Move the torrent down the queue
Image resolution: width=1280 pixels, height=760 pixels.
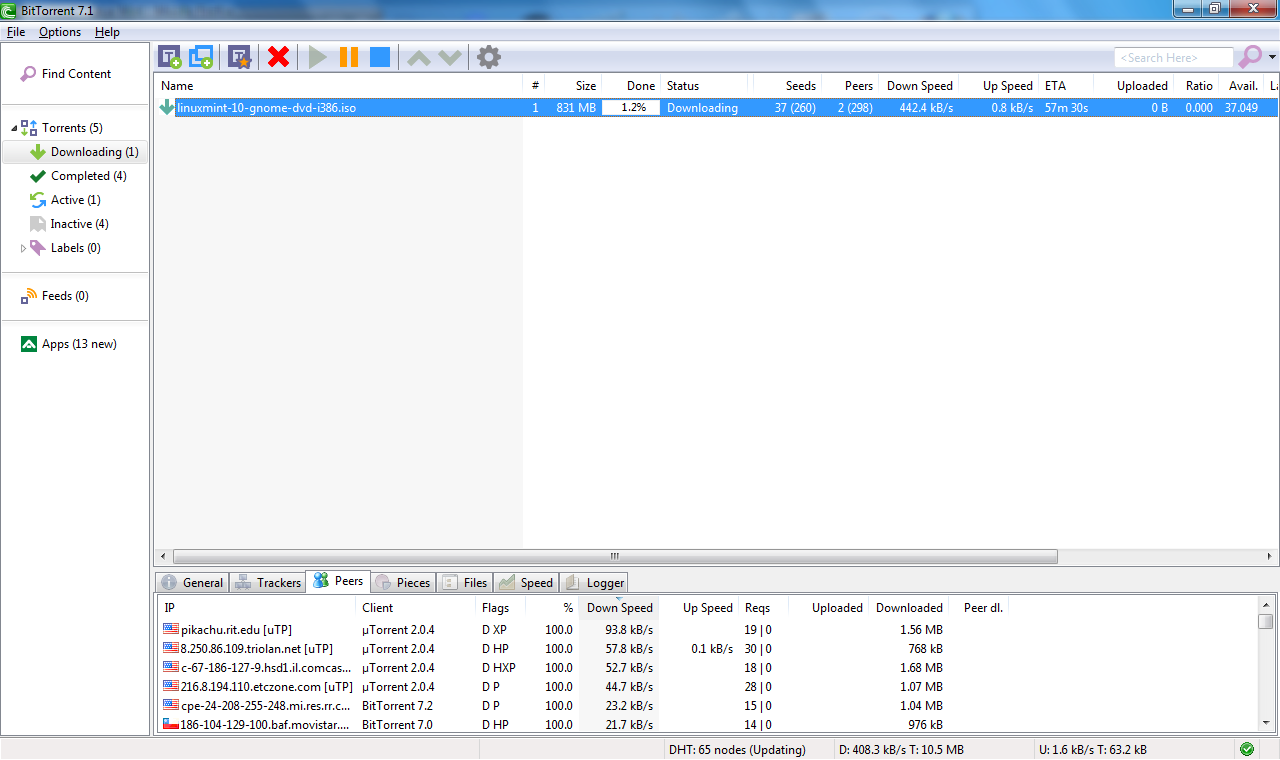(450, 58)
